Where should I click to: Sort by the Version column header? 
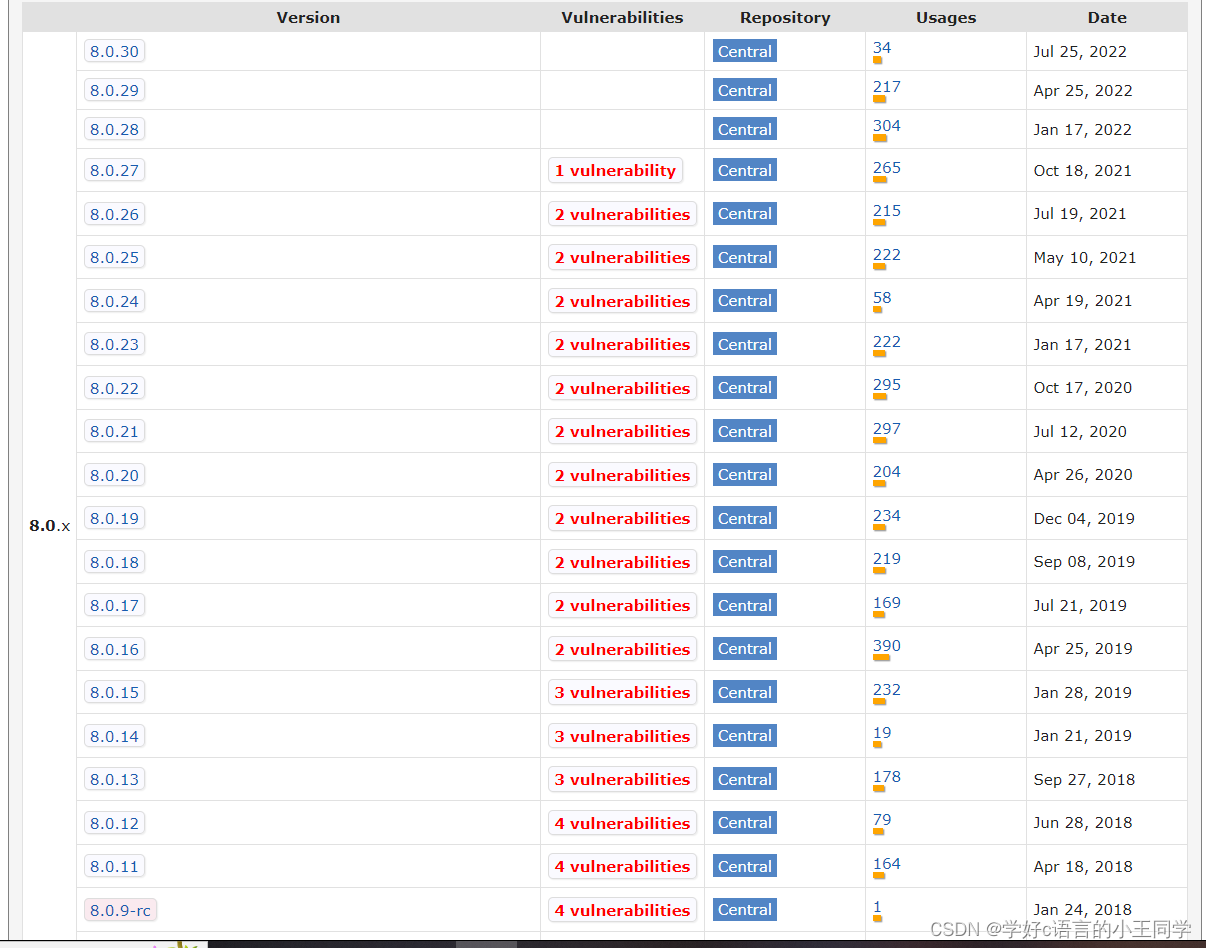[x=308, y=17]
